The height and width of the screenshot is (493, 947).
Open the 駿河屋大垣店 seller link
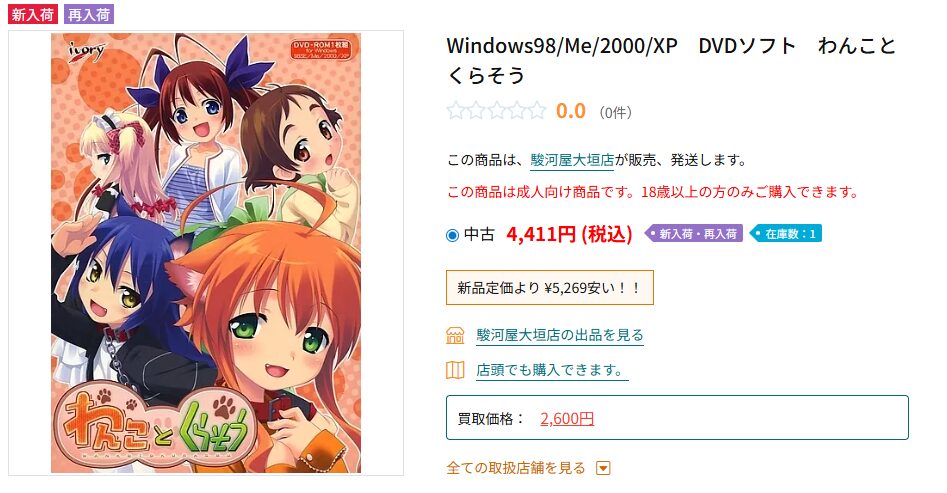click(572, 160)
